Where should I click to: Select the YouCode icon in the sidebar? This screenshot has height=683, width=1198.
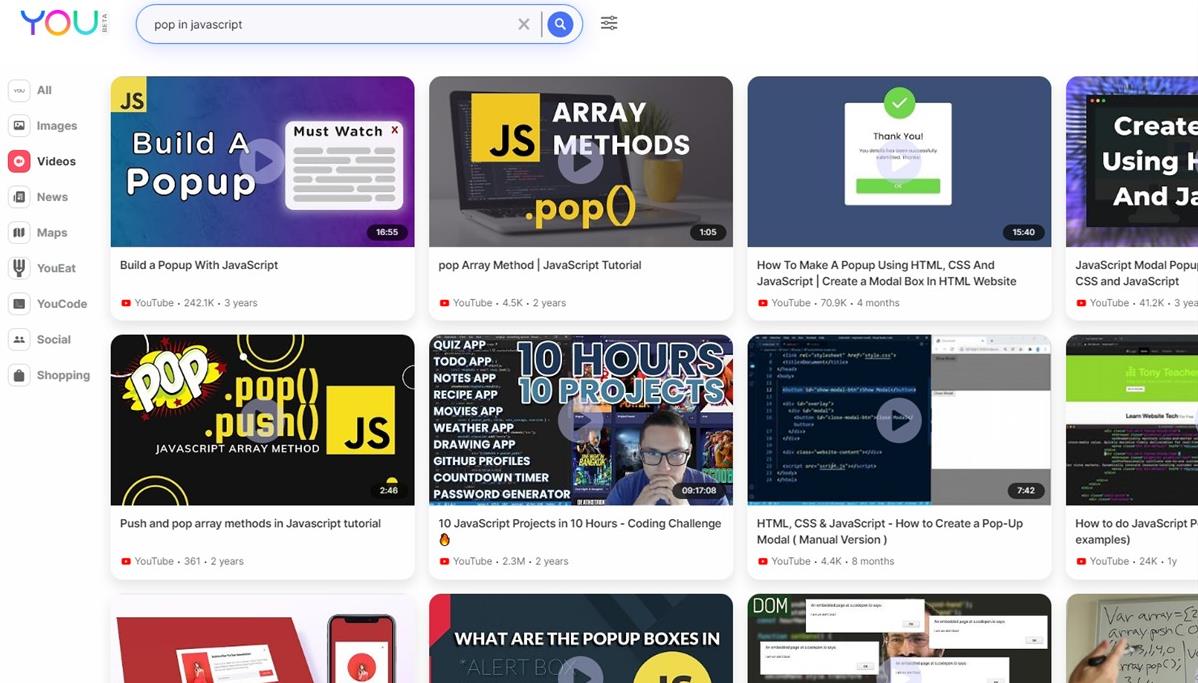pos(19,304)
